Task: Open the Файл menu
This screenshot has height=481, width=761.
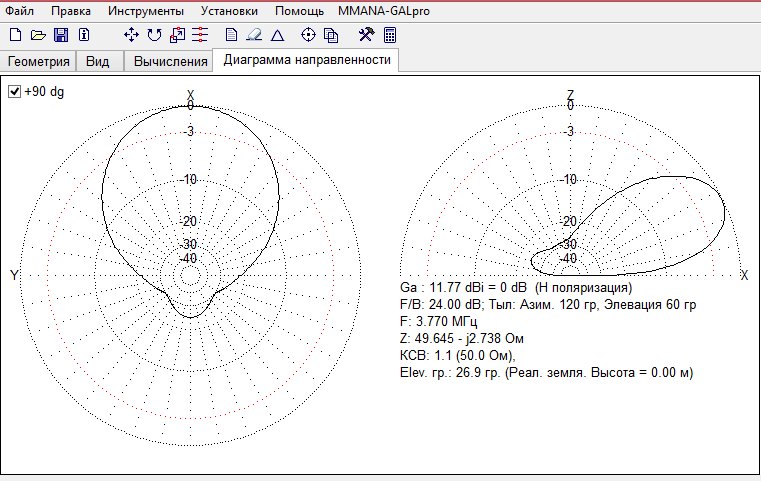Action: (21, 11)
